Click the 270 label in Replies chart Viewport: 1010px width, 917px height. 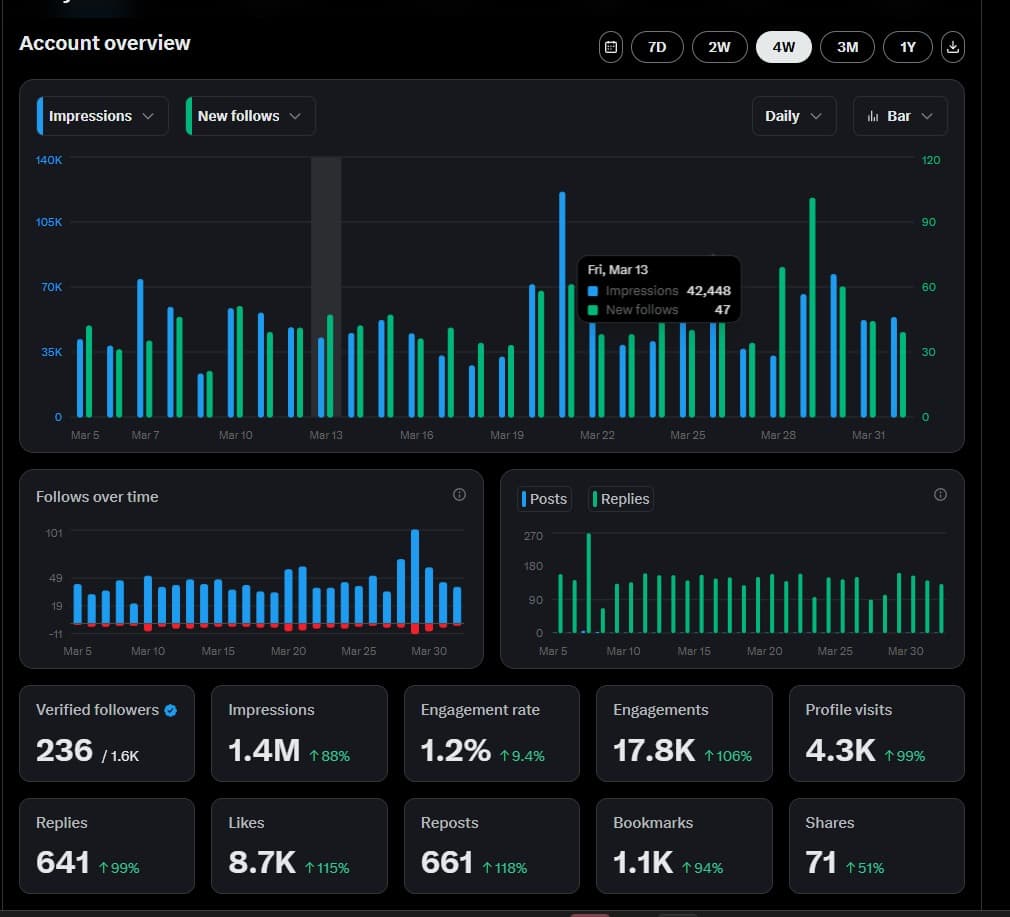coord(533,536)
